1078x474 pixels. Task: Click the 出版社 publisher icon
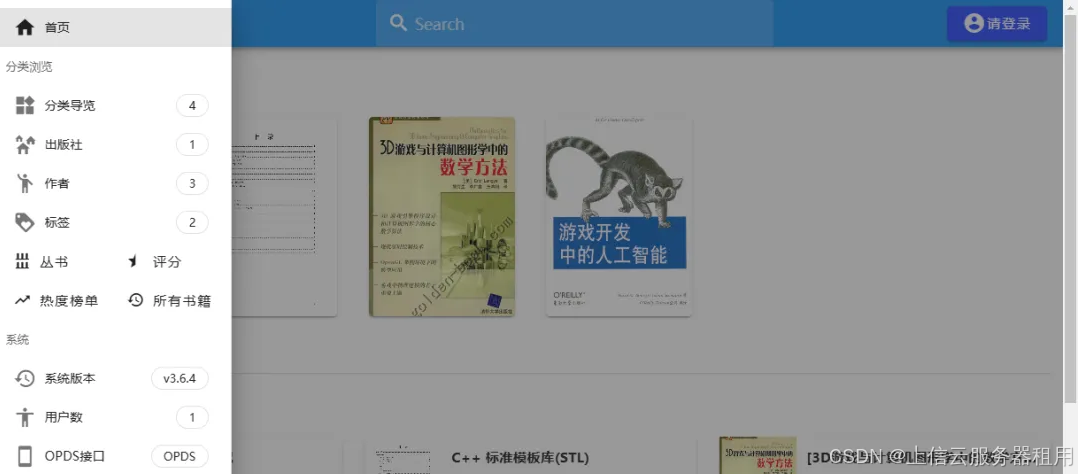pyautogui.click(x=25, y=144)
